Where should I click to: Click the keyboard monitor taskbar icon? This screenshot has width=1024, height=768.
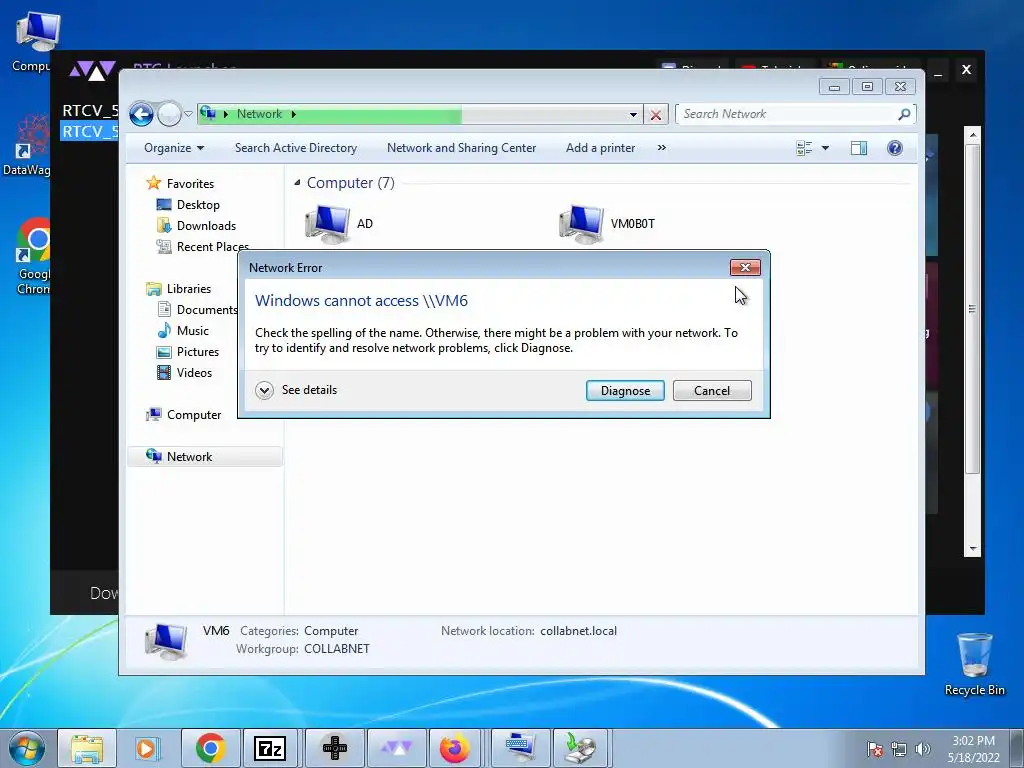point(520,748)
